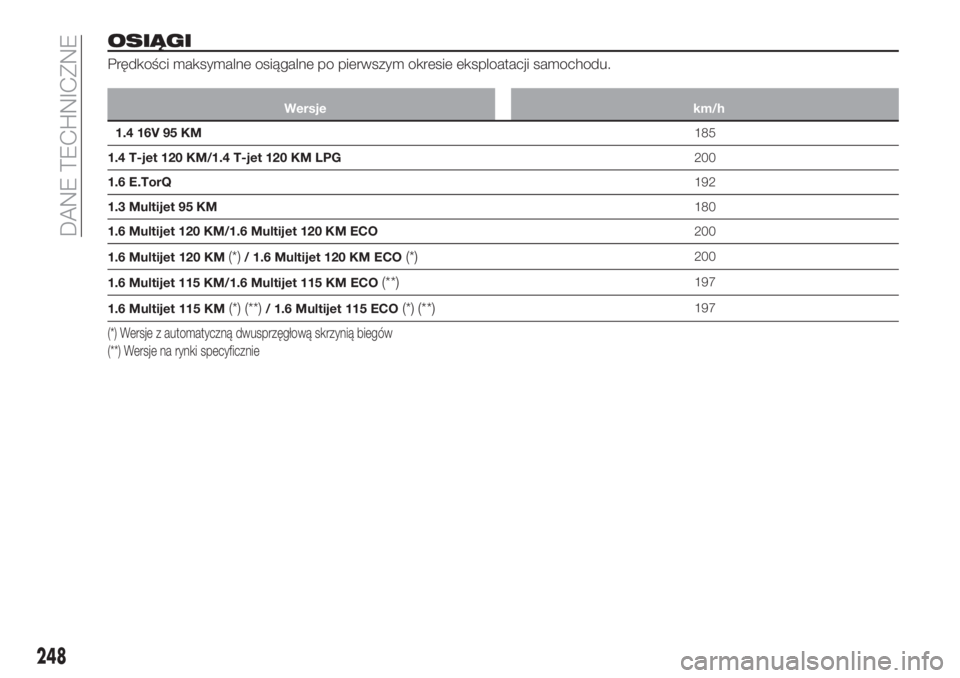Click 197 in the 115 KM (*) (**) row
Screen dimensions: 960x678
pos(705,308)
